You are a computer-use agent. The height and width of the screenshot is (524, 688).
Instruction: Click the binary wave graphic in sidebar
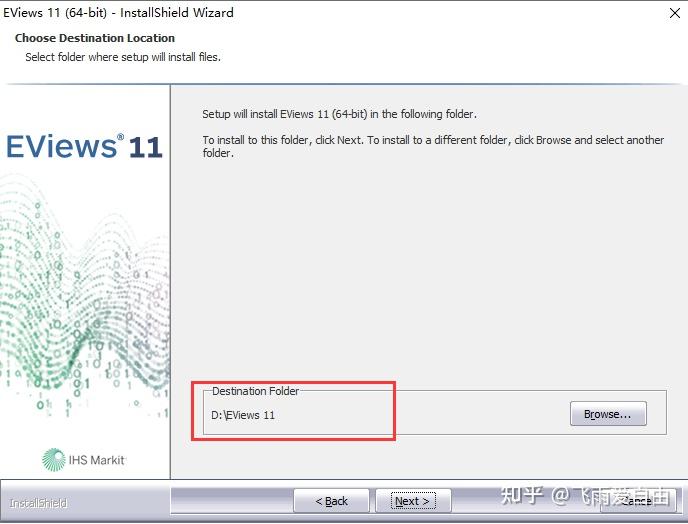[x=84, y=298]
